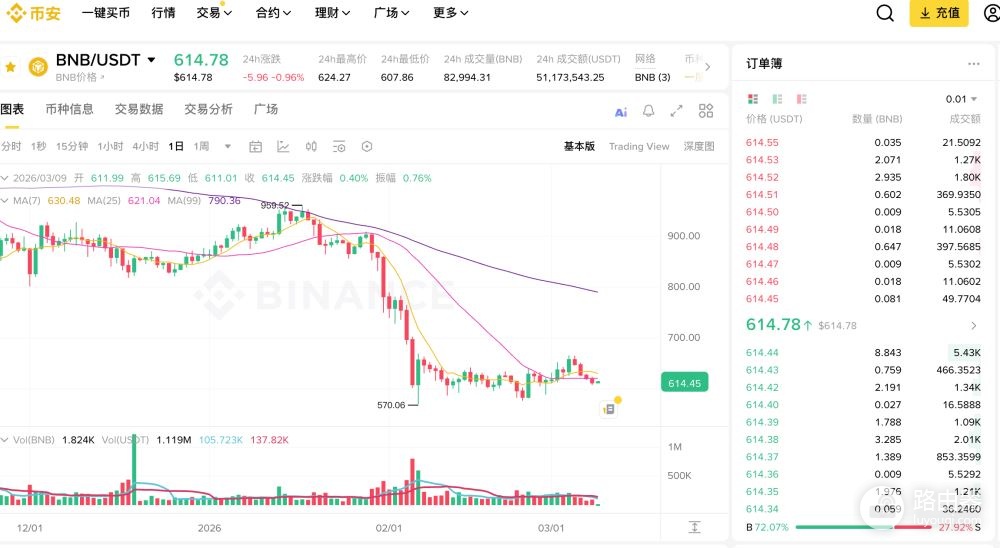Show sell orders only view
The image size is (1000, 548).
coord(802,99)
